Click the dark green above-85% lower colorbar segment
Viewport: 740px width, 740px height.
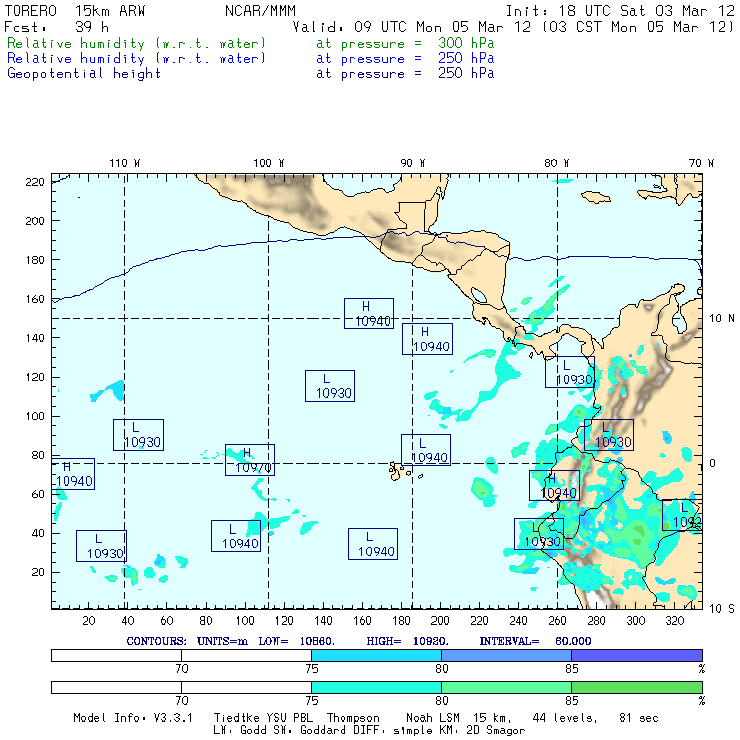click(637, 687)
